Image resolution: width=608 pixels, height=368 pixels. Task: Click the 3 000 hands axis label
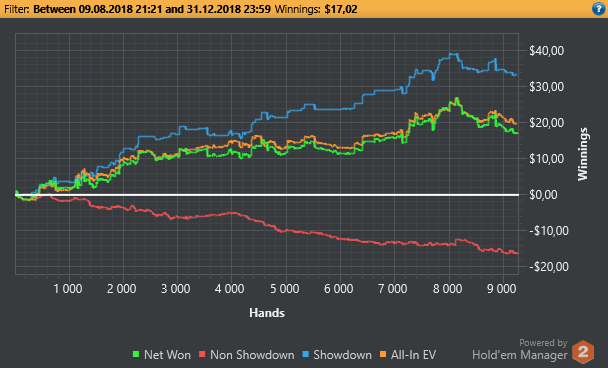click(x=176, y=289)
